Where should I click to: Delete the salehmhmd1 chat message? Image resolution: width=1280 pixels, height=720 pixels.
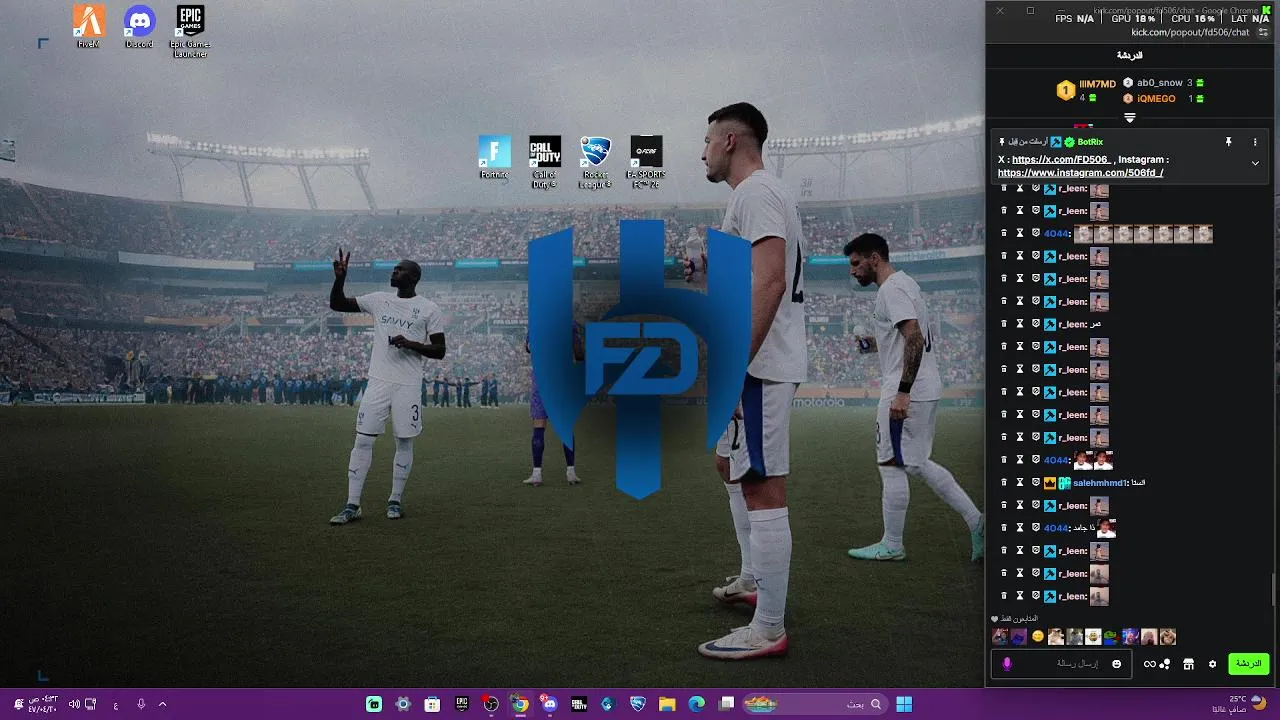(1004, 482)
